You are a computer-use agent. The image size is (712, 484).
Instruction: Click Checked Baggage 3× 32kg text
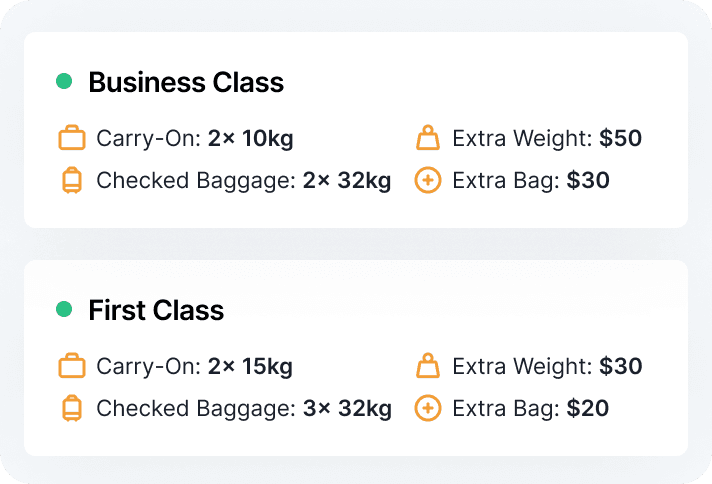point(244,409)
